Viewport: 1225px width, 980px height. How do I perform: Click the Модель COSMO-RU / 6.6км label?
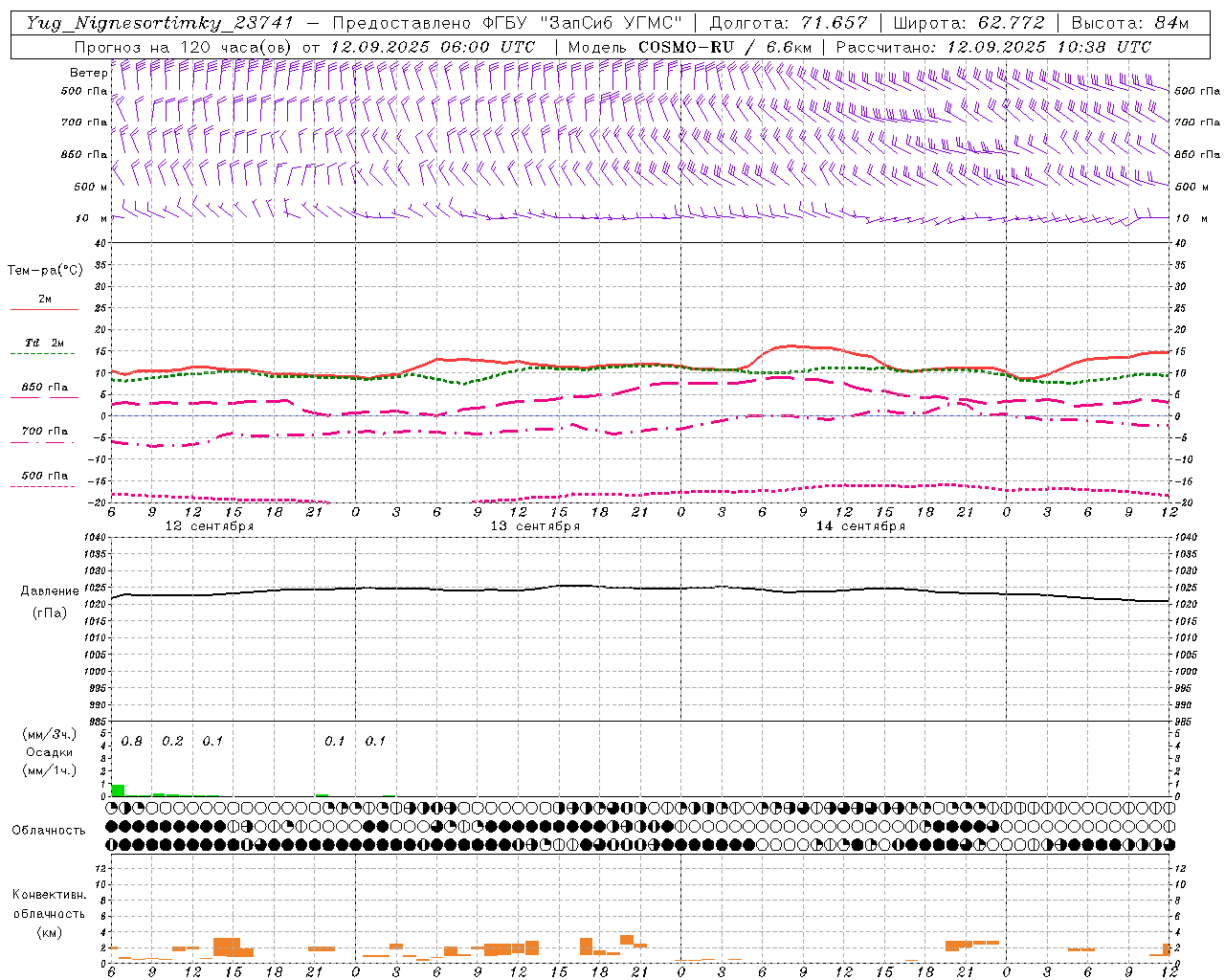(690, 47)
